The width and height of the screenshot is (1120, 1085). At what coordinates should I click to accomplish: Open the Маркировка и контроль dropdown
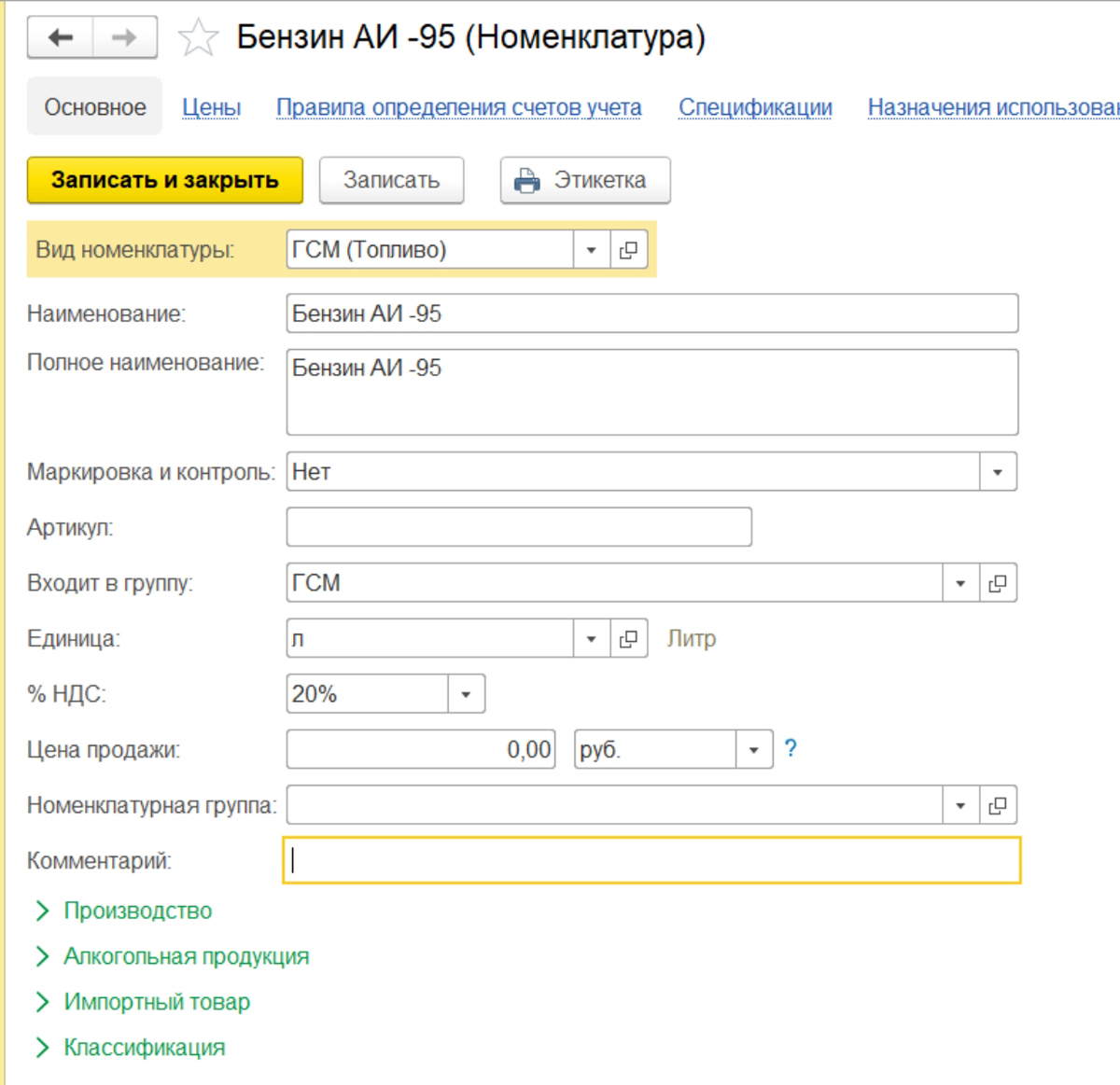pyautogui.click(x=998, y=472)
